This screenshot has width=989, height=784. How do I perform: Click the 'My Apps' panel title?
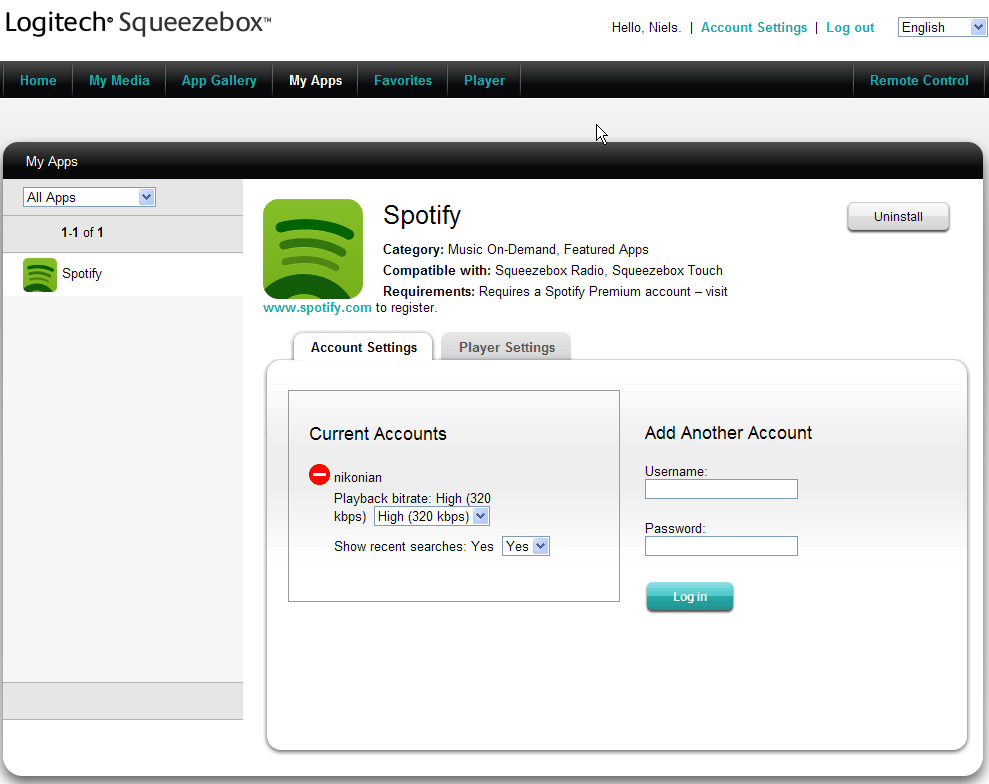pyautogui.click(x=52, y=161)
